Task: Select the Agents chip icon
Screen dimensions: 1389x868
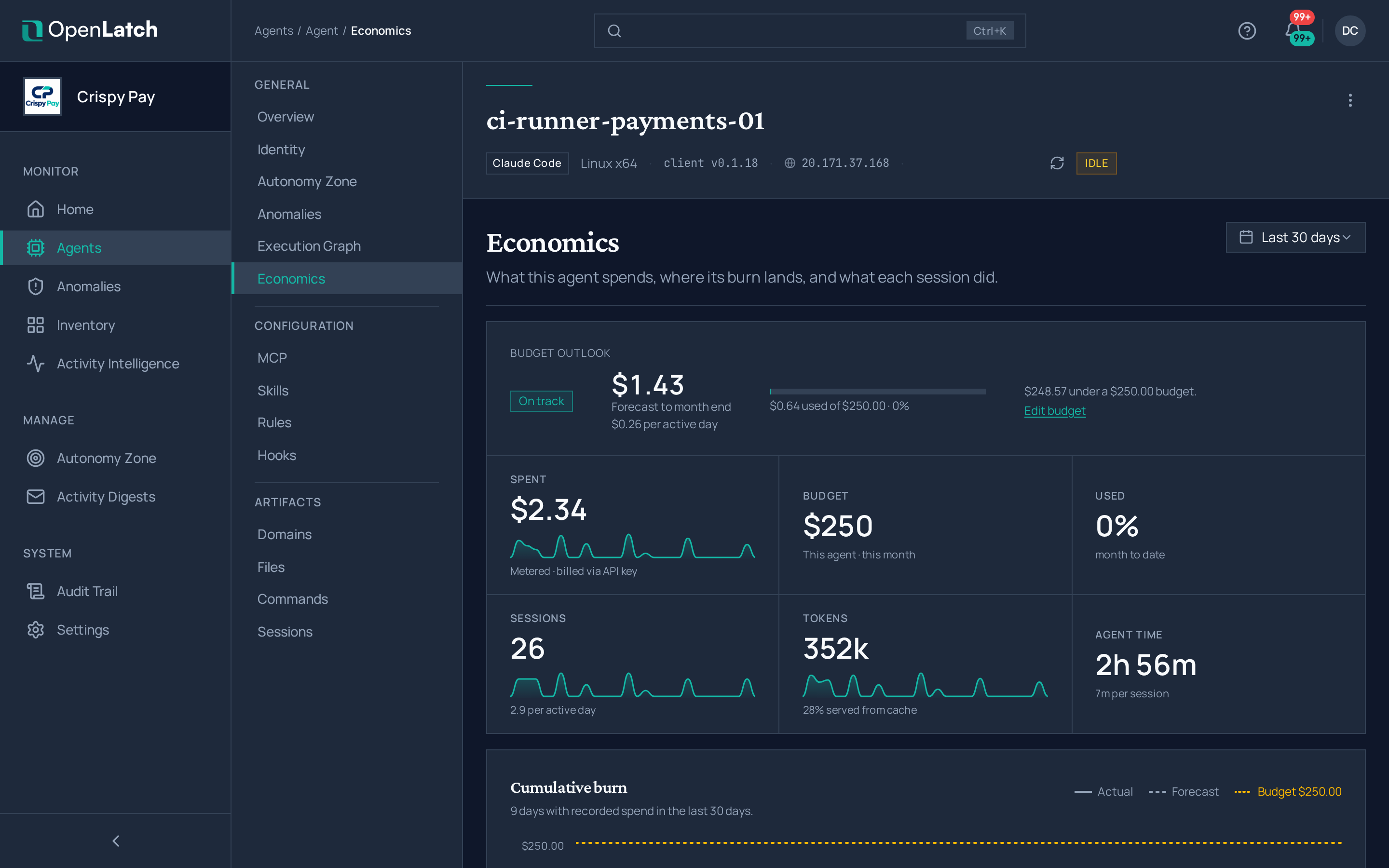Action: (36, 248)
